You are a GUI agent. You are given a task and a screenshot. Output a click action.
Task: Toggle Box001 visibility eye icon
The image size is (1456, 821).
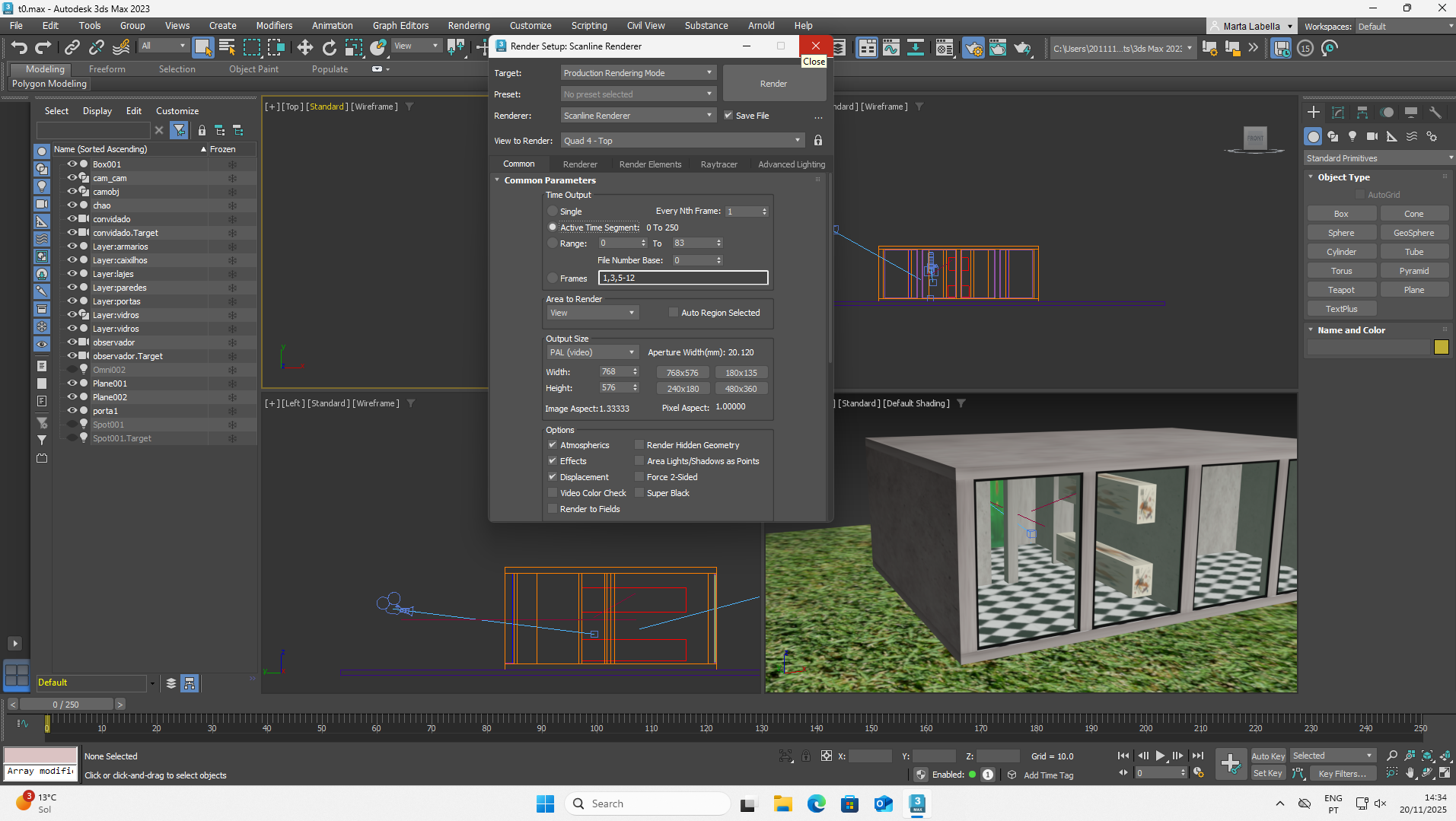tap(72, 164)
